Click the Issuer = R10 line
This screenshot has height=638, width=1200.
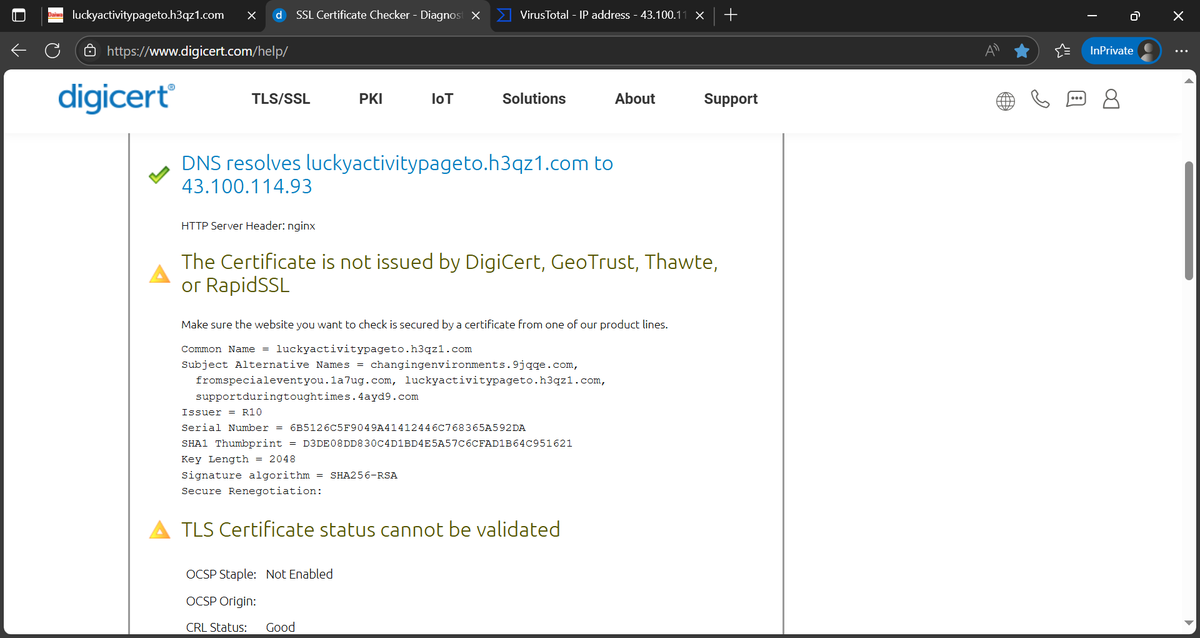tap(221, 412)
